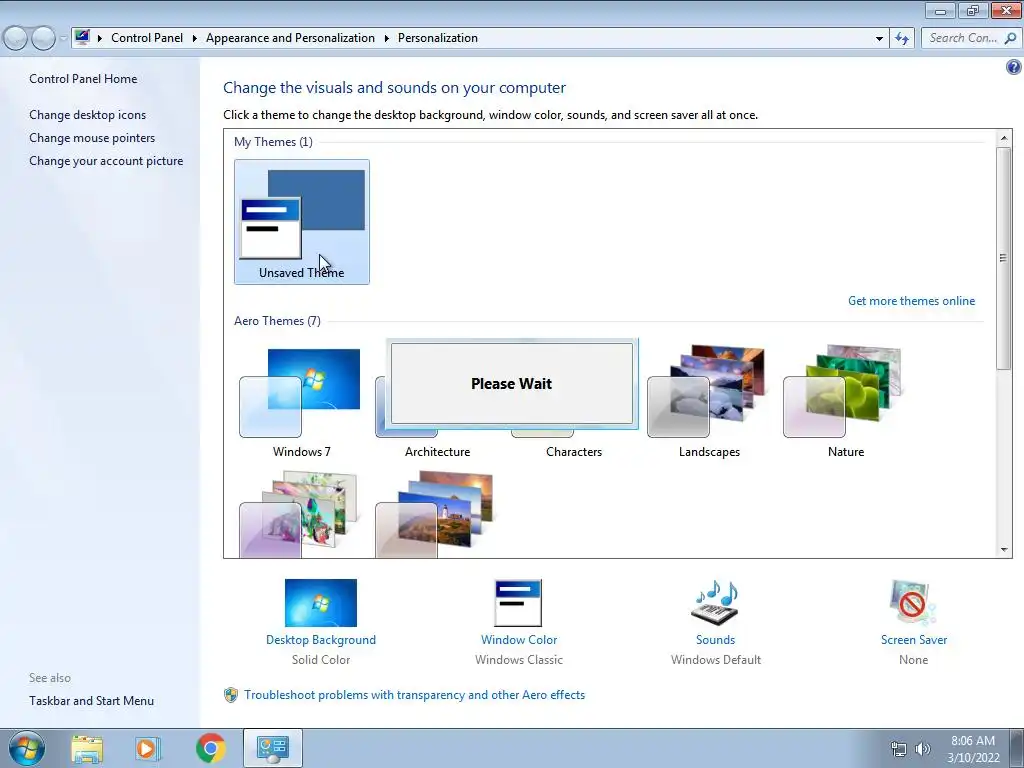This screenshot has height=768, width=1024.
Task: Click Appearance and Personalization breadcrumb
Action: click(290, 38)
